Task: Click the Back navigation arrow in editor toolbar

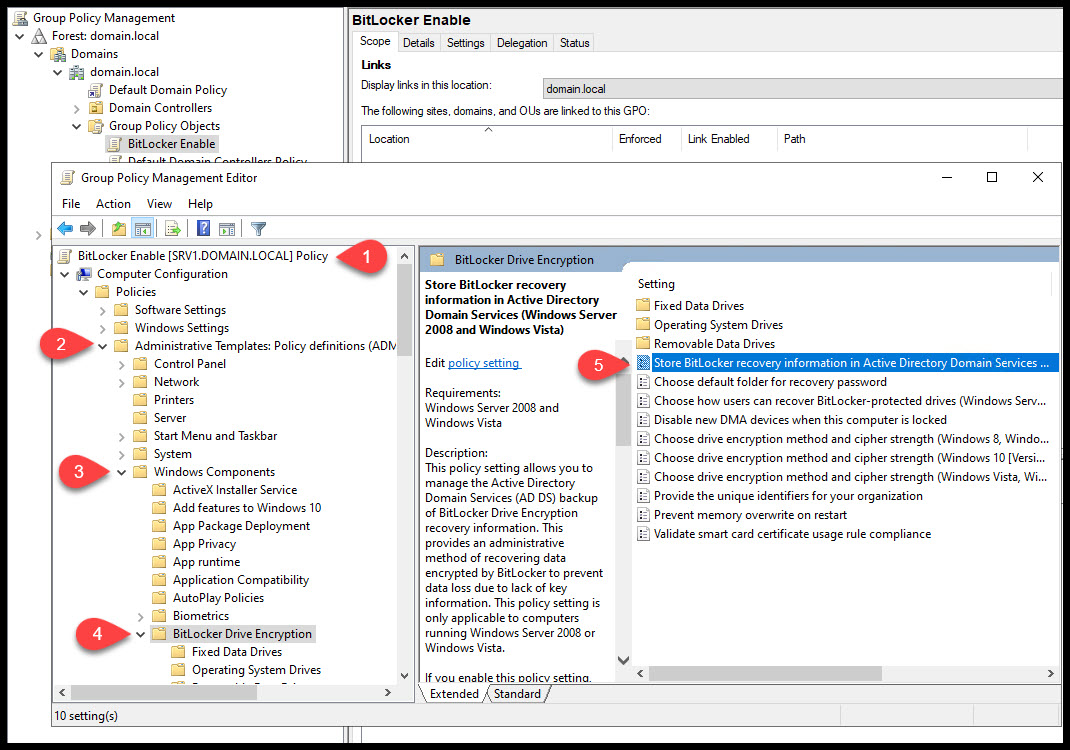Action: pos(65,228)
